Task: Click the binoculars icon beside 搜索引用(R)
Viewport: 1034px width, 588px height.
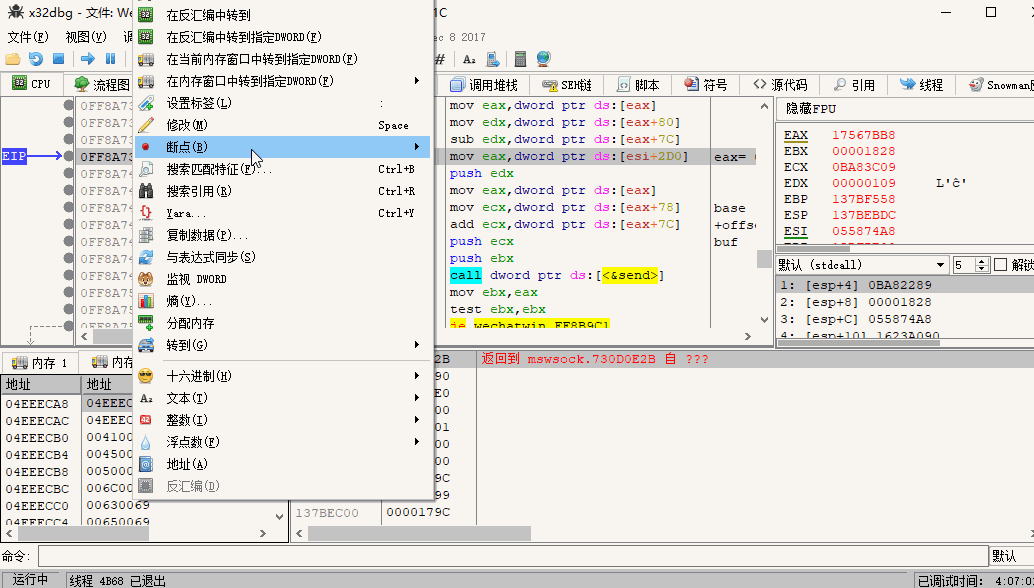Action: (x=146, y=191)
